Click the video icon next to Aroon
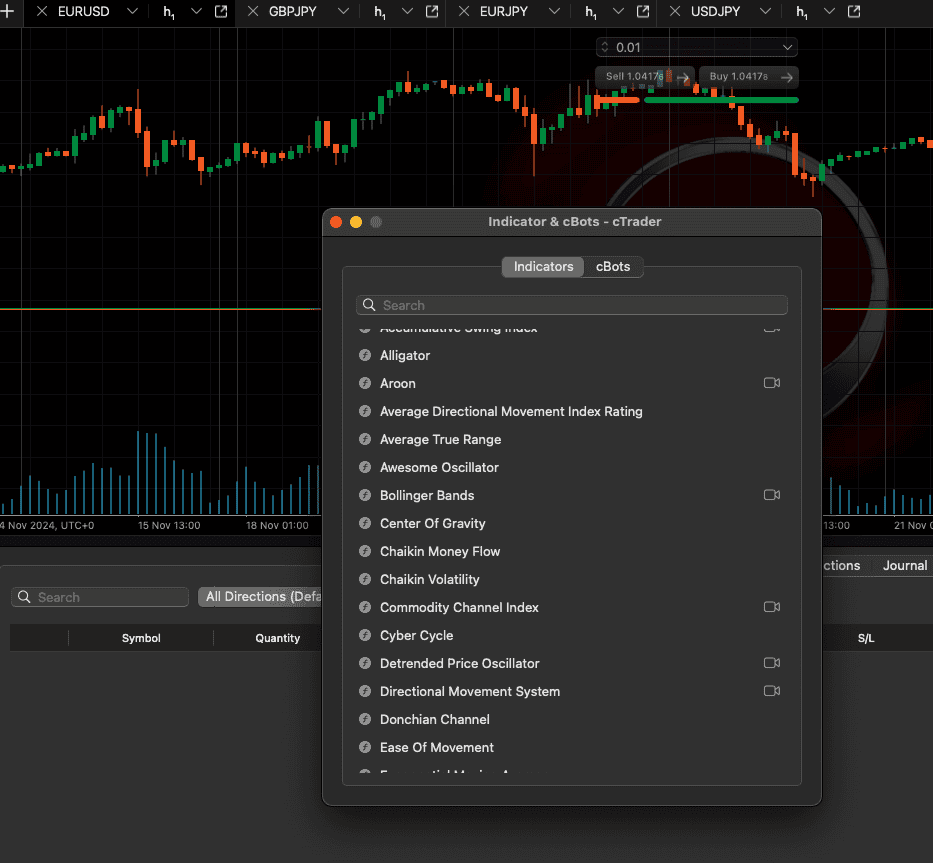This screenshot has height=863, width=933. coord(771,383)
